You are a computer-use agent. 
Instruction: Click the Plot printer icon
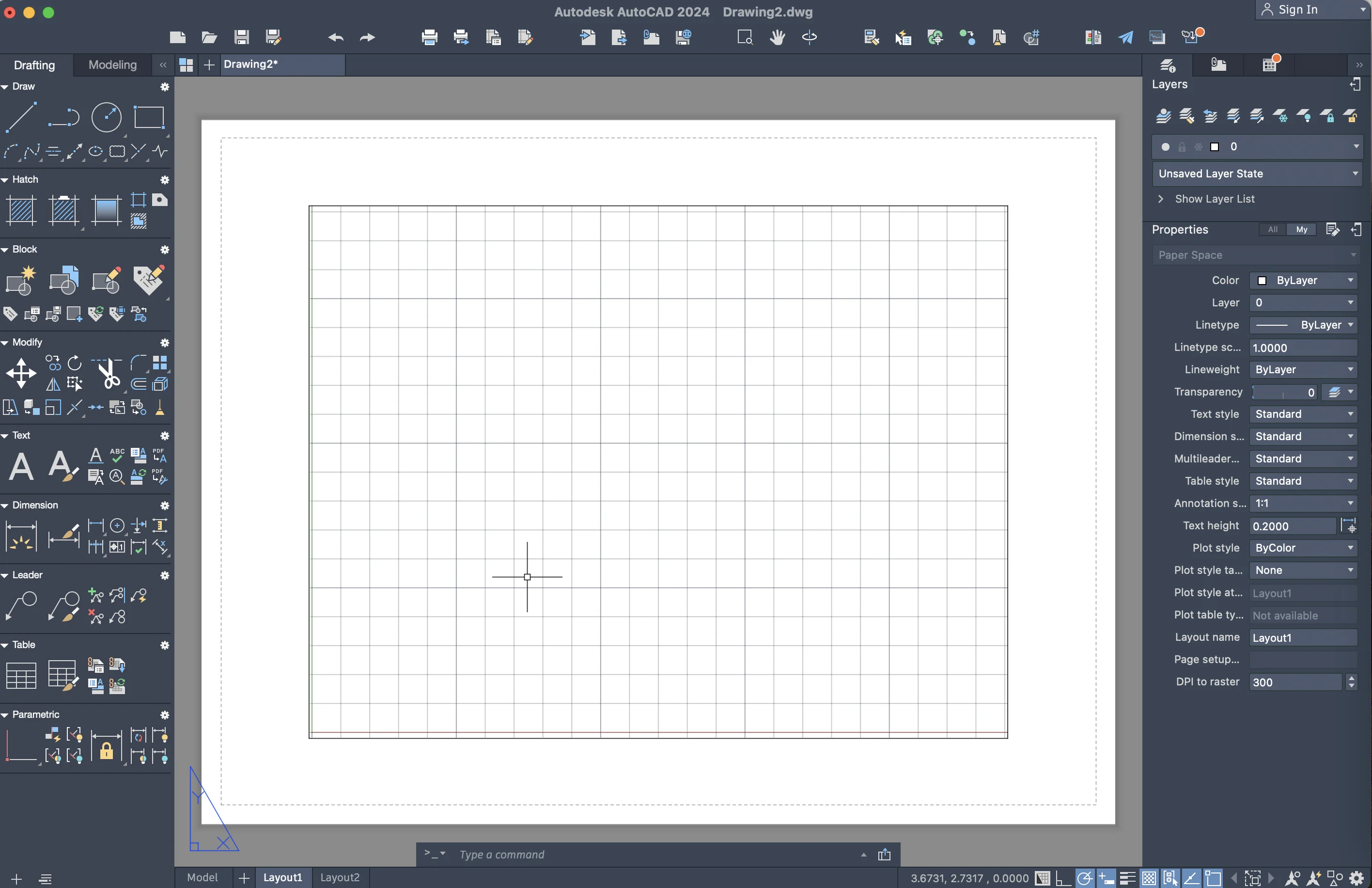point(429,37)
